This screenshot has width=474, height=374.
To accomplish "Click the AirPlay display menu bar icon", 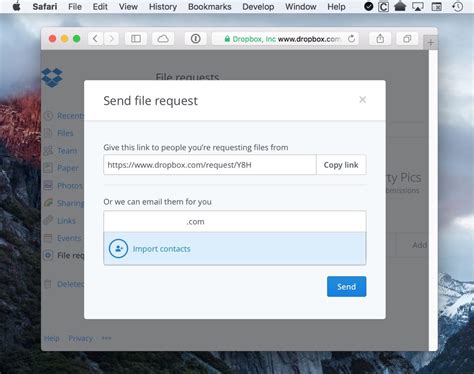I will tap(418, 7).
